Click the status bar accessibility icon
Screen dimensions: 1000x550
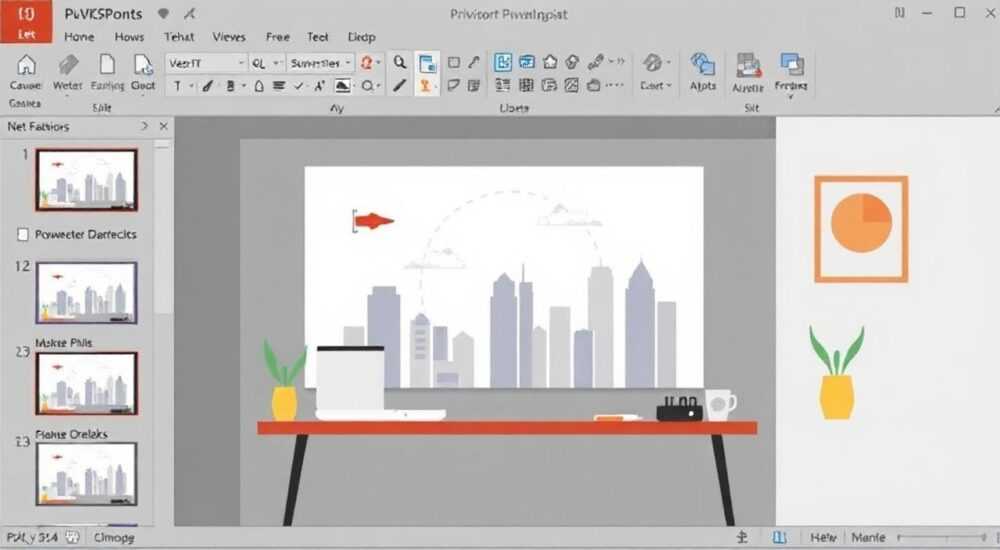point(742,537)
